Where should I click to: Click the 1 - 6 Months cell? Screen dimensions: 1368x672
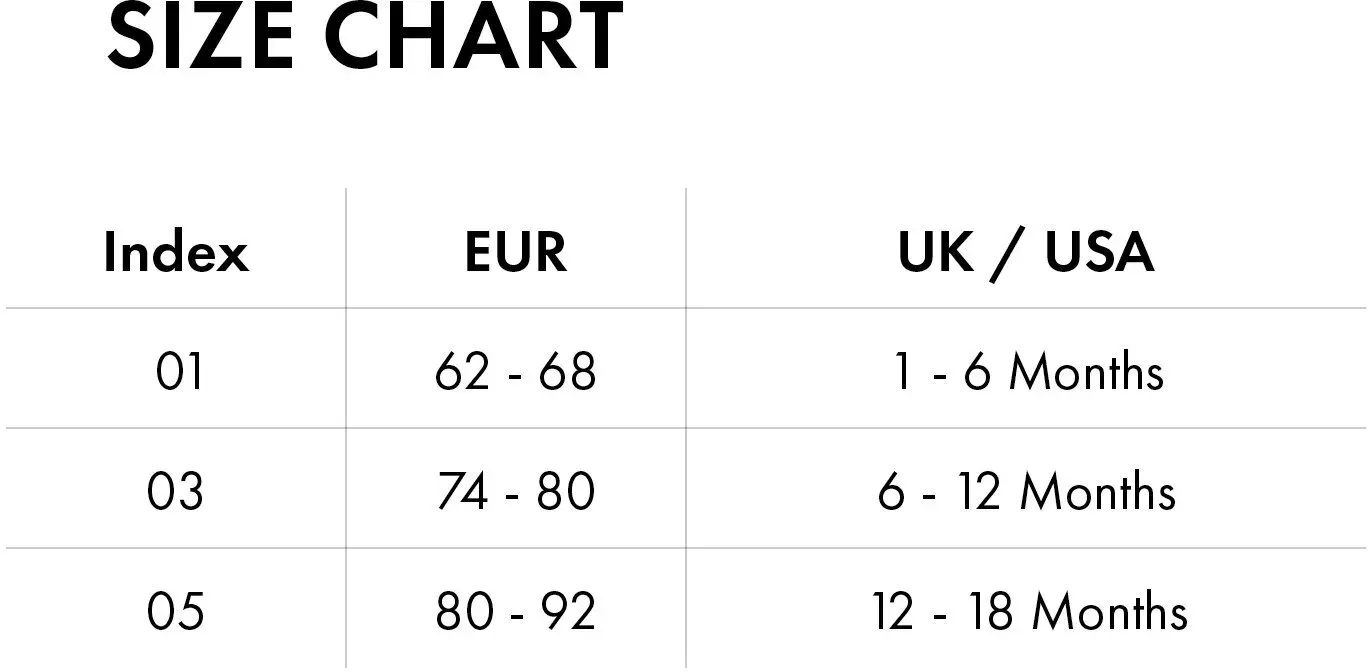(1028, 372)
